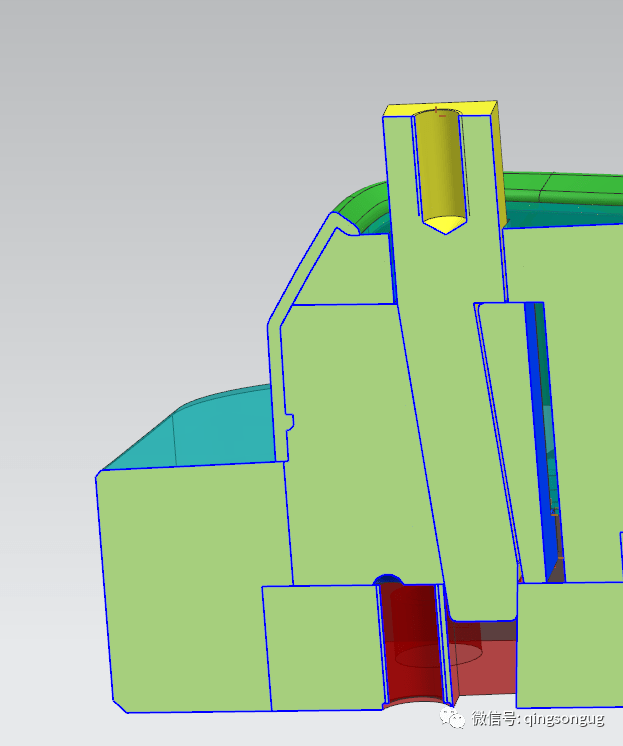
Task: Click the qingsongug watermark text
Action: click(537, 718)
